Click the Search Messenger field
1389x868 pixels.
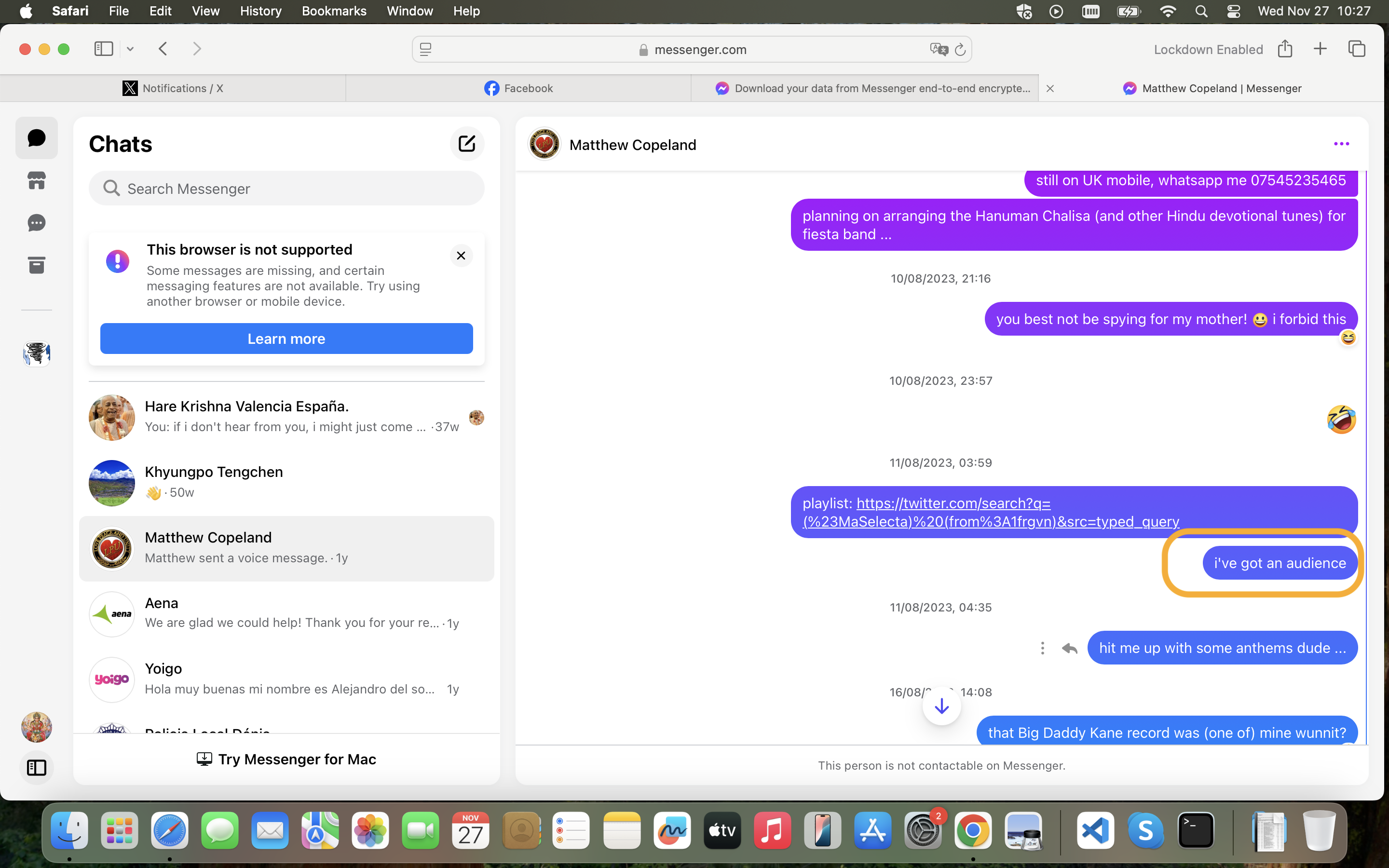286,188
